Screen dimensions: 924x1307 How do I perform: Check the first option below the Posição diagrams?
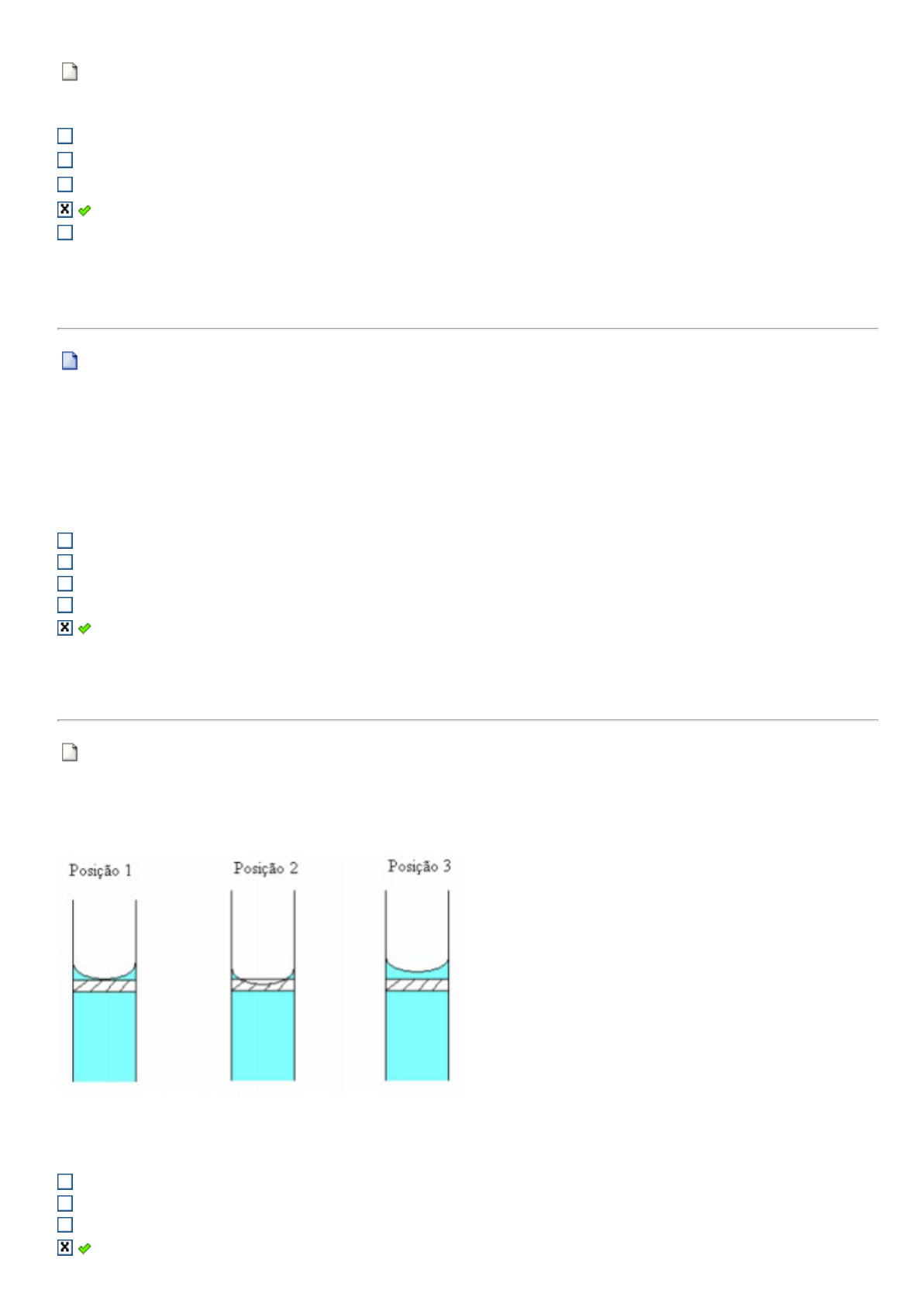click(x=65, y=1181)
